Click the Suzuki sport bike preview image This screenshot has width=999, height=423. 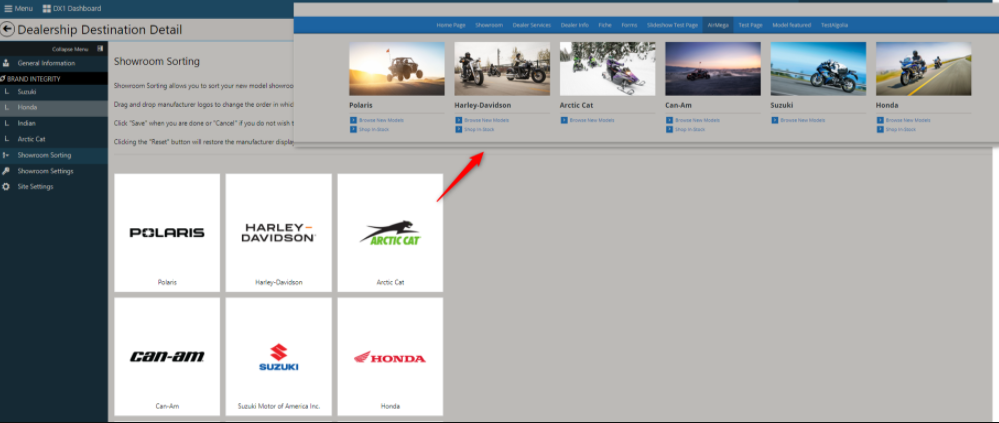pyautogui.click(x=818, y=69)
